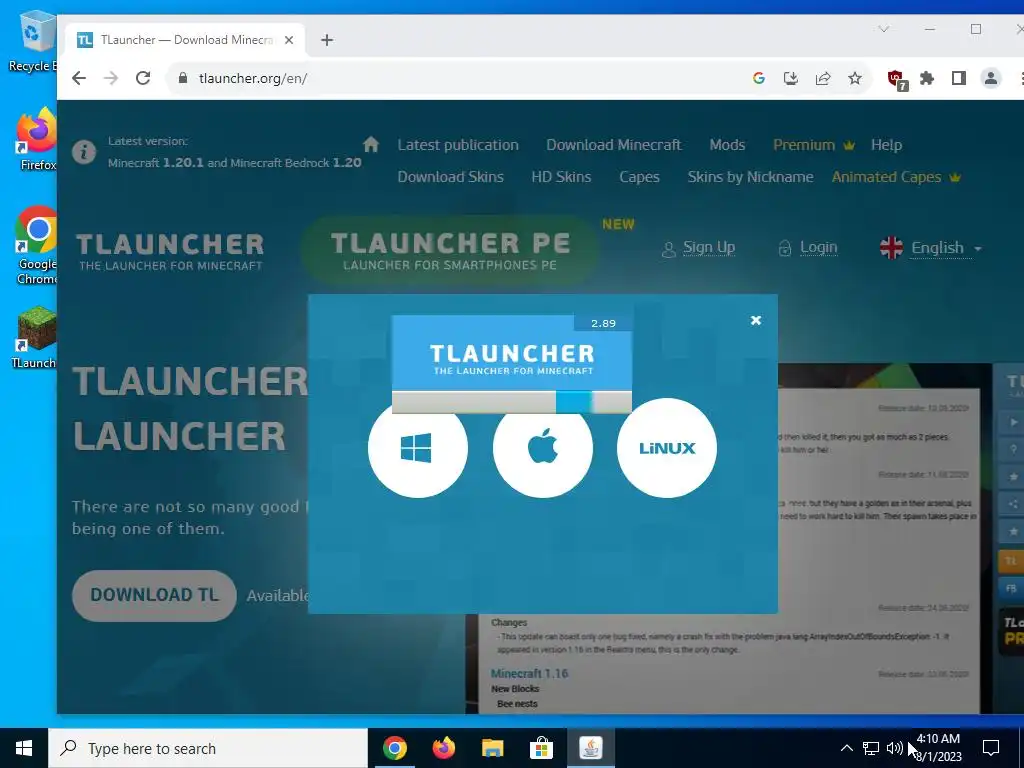The height and width of the screenshot is (768, 1024).
Task: Open Download Minecraft menu item
Action: (x=613, y=145)
